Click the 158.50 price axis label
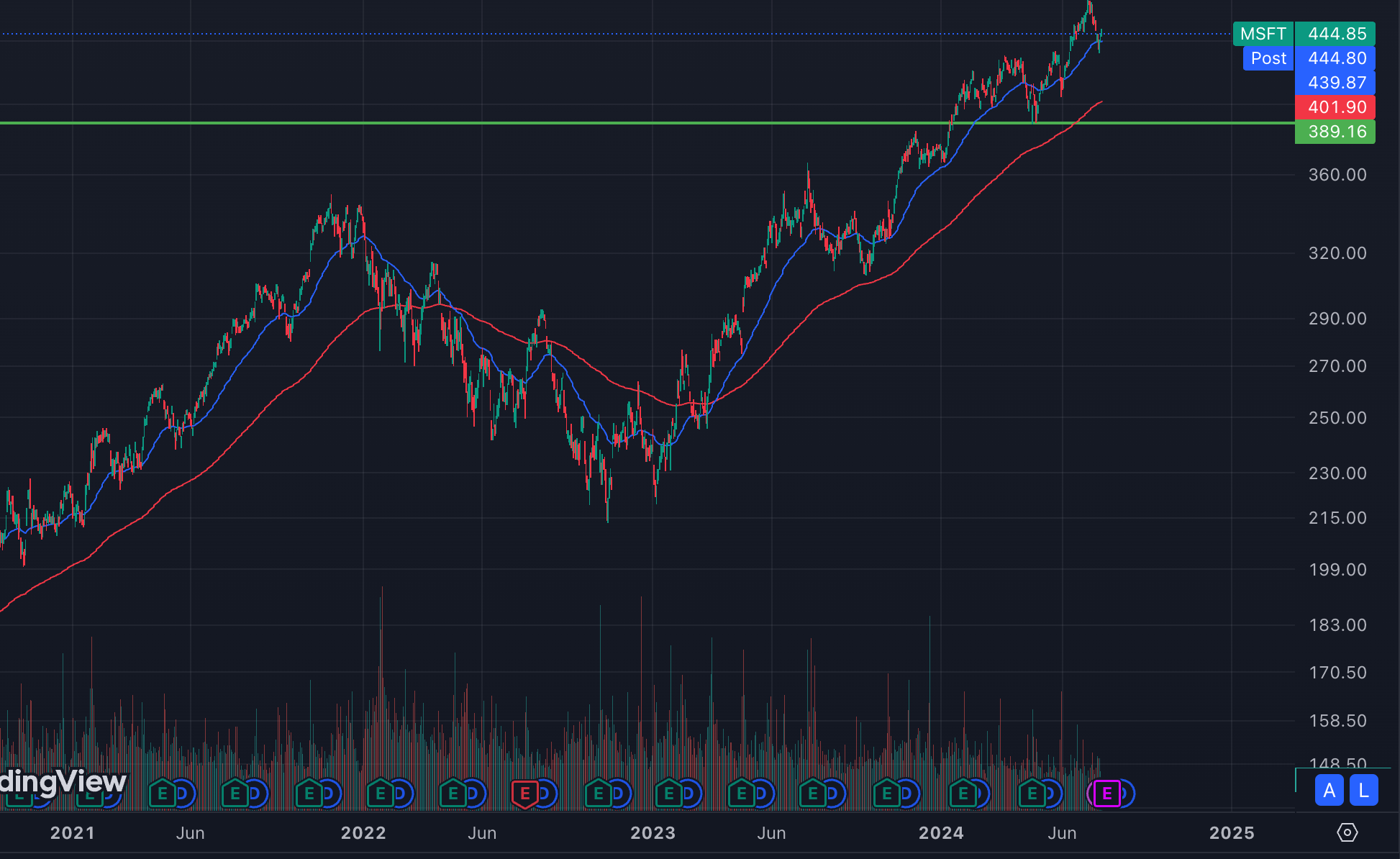 (x=1337, y=721)
